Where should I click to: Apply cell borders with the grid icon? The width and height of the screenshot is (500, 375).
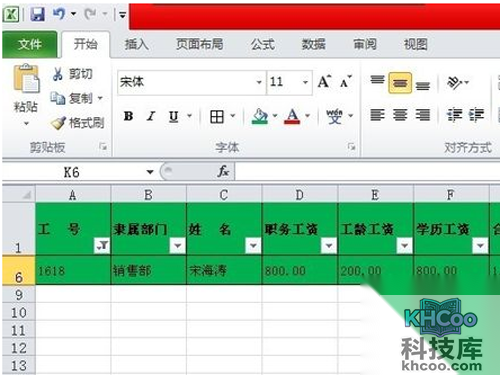[217, 117]
